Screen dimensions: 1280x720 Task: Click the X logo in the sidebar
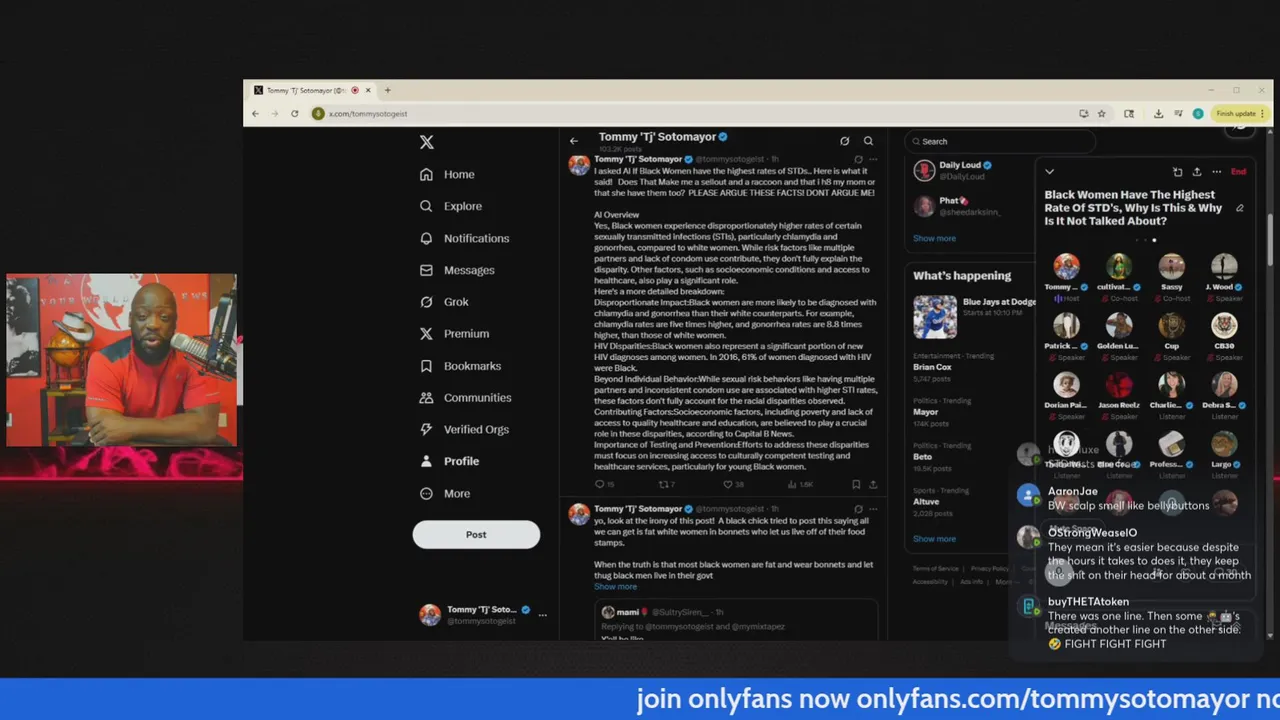point(427,142)
